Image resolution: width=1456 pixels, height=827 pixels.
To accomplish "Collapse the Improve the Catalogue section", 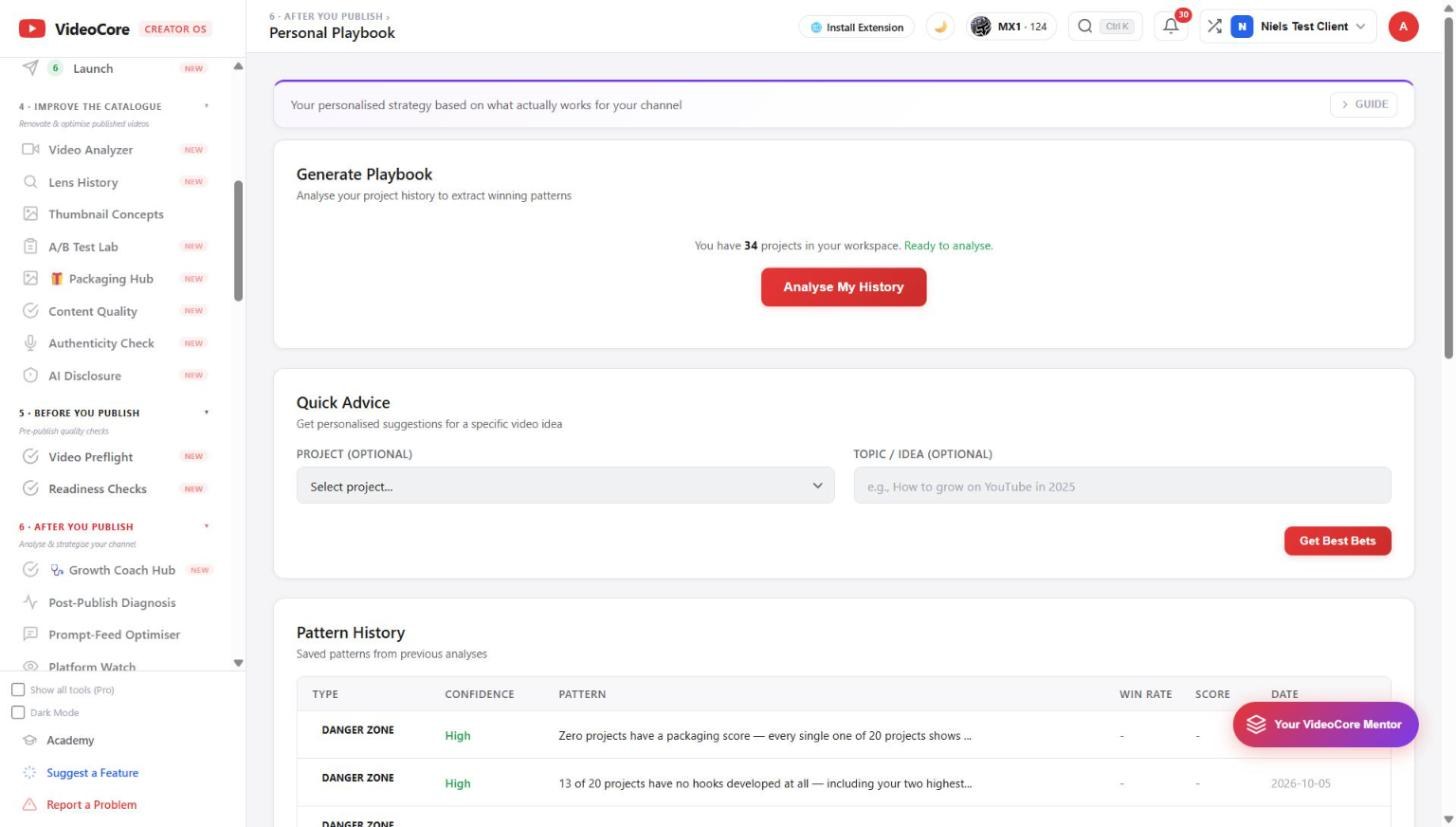I will click(207, 106).
